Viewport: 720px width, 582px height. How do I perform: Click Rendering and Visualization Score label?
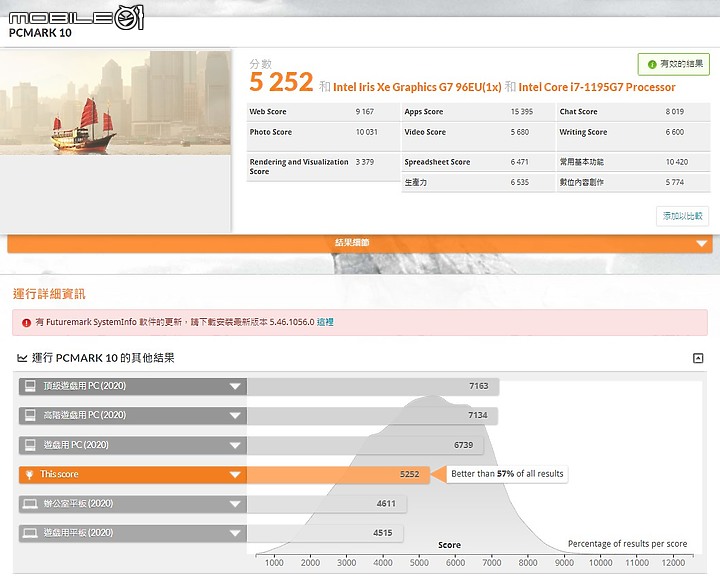tap(299, 167)
